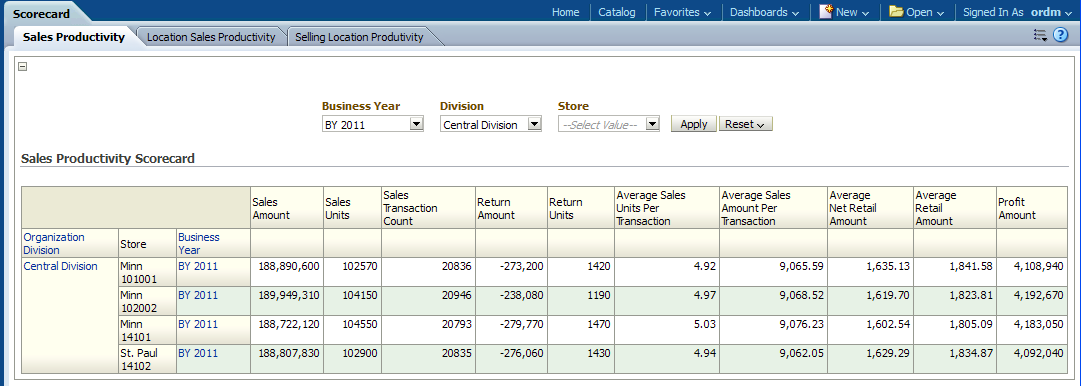The width and height of the screenshot is (1081, 386).
Task: Expand the Dashboards menu
Action: (x=765, y=12)
